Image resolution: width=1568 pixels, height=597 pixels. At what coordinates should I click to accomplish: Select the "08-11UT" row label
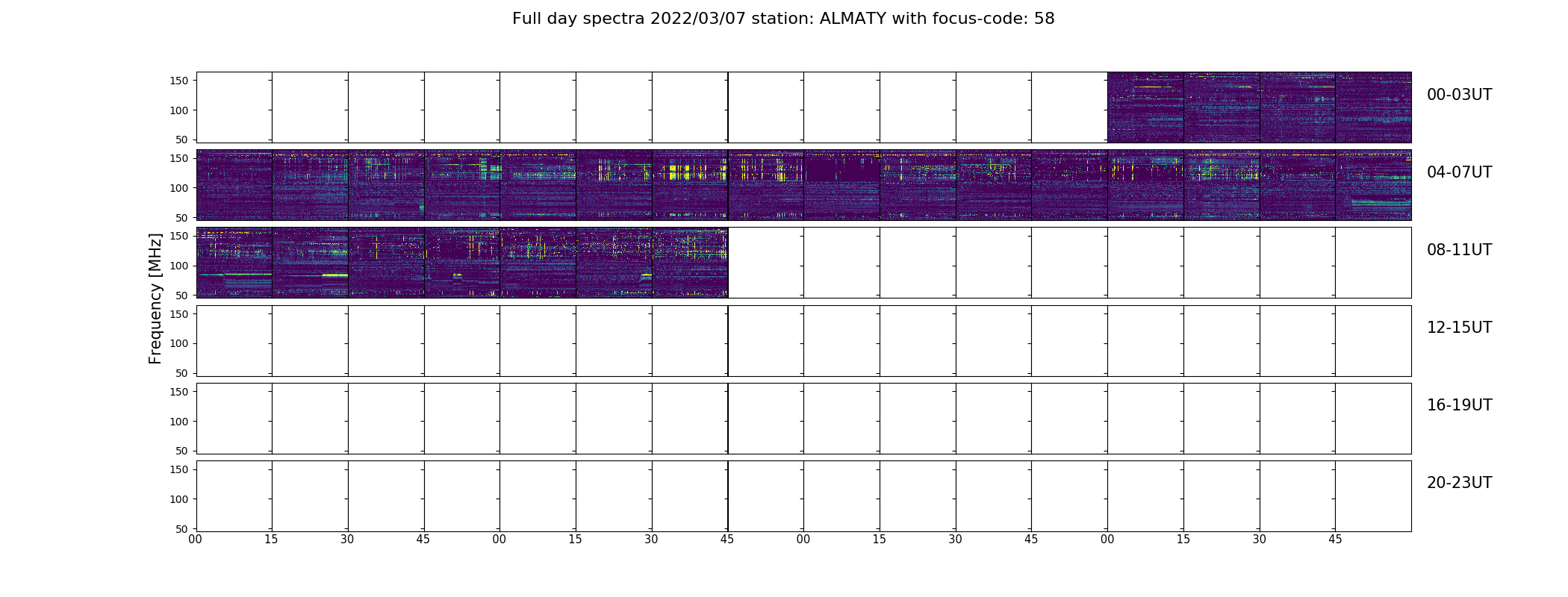pos(1459,250)
